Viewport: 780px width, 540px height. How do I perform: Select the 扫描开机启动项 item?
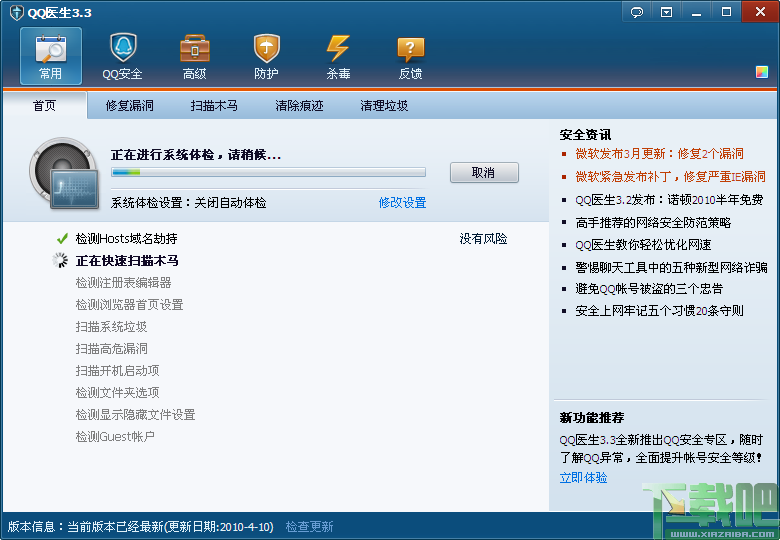point(117,370)
